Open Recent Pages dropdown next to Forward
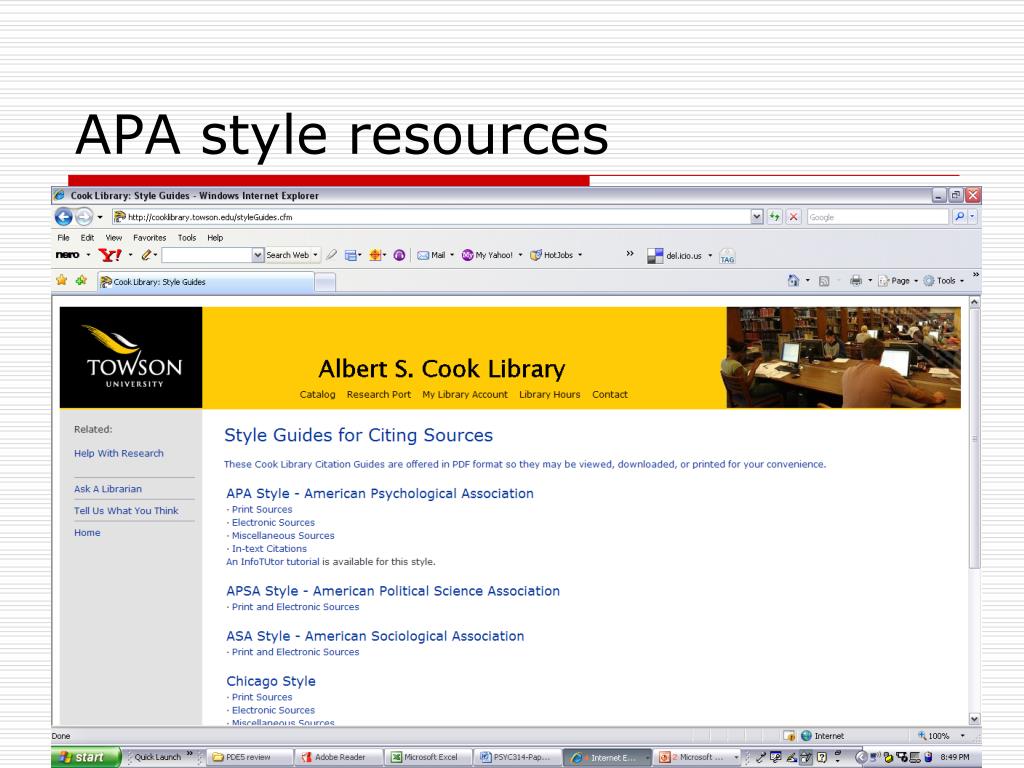The height and width of the screenshot is (768, 1024). 100,217
